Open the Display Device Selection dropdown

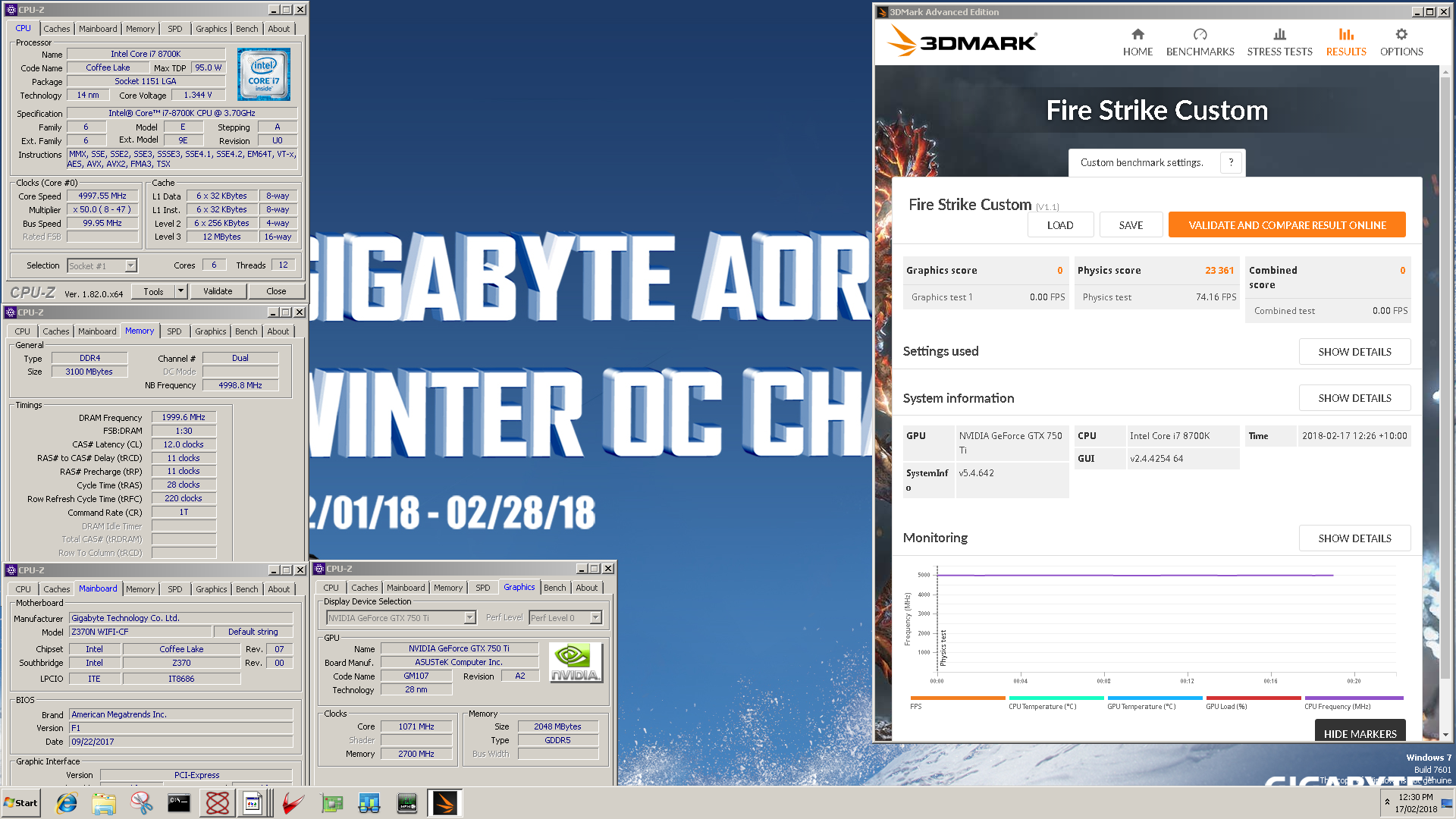(x=400, y=618)
